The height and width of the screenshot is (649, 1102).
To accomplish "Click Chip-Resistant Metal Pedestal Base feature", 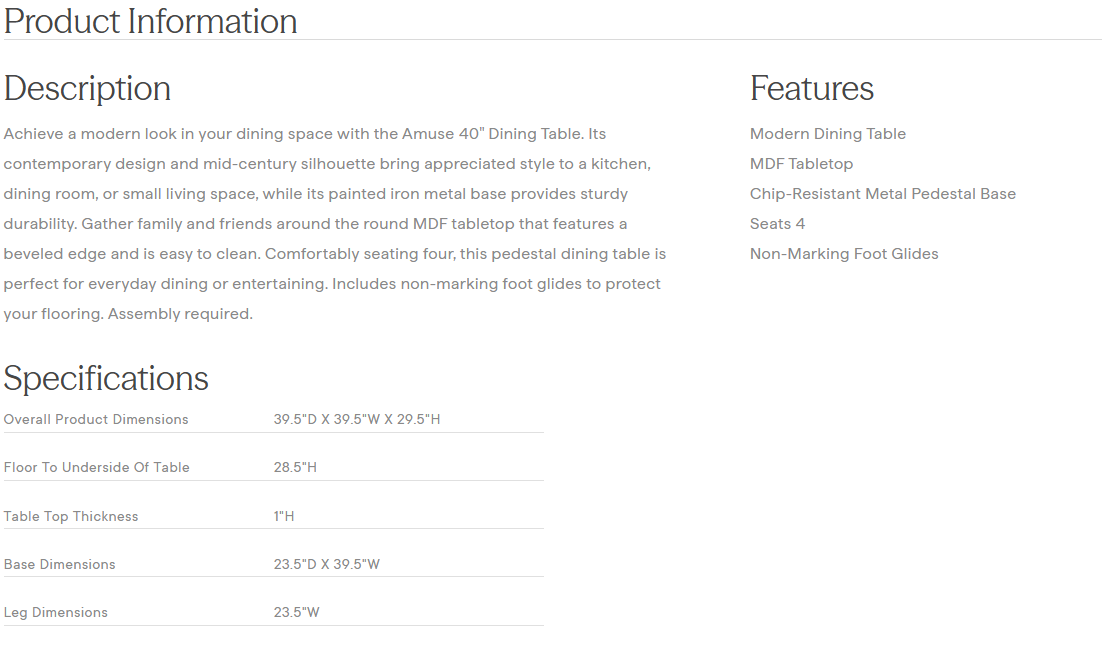I will (x=882, y=194).
